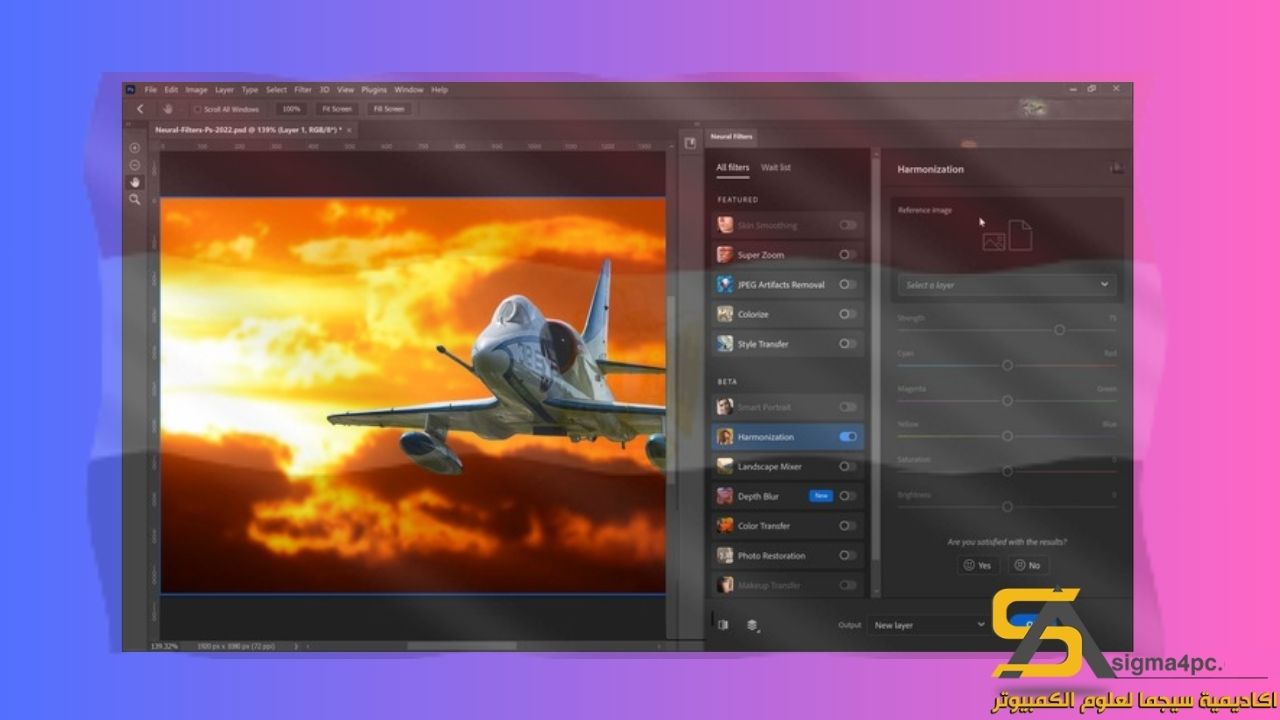Adjust the Cyan-Red slider handle
Viewport: 1280px width, 720px height.
1007,365
